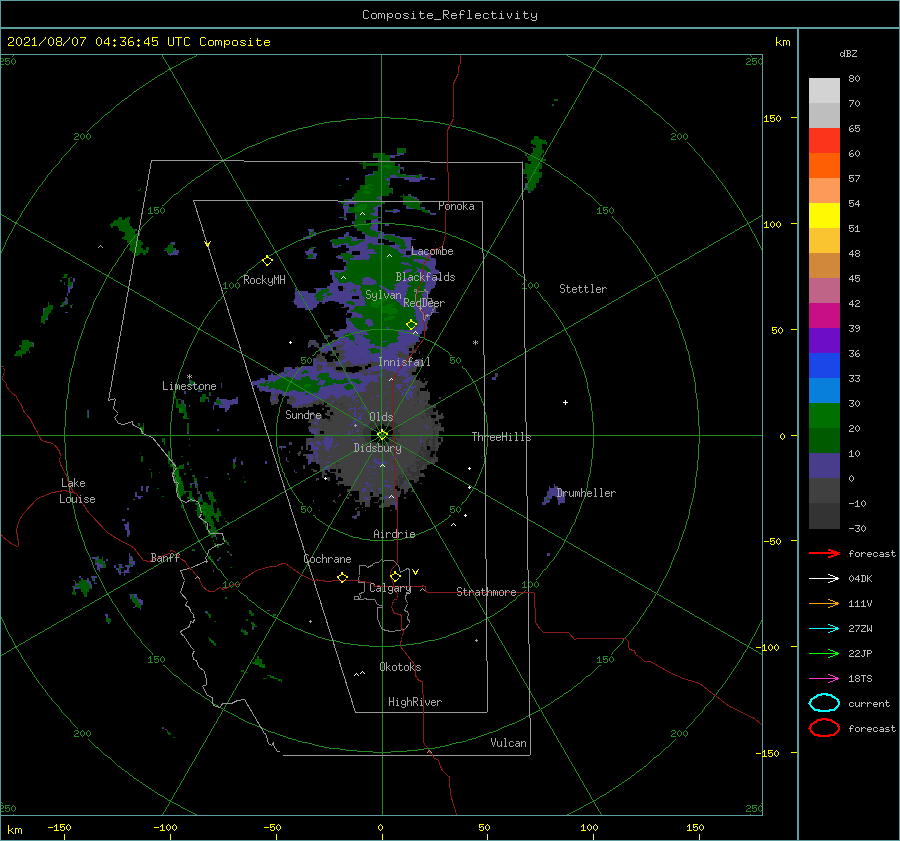
Task: Click the white asterisk above Limestone label
Action: [189, 377]
